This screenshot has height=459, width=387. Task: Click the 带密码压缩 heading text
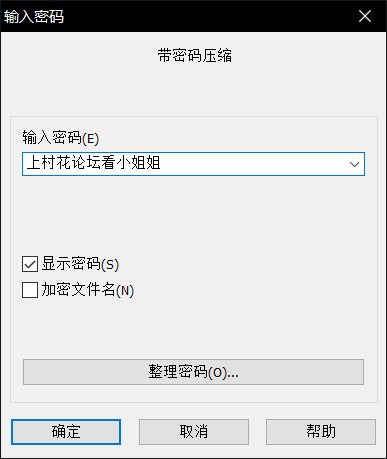(x=195, y=55)
